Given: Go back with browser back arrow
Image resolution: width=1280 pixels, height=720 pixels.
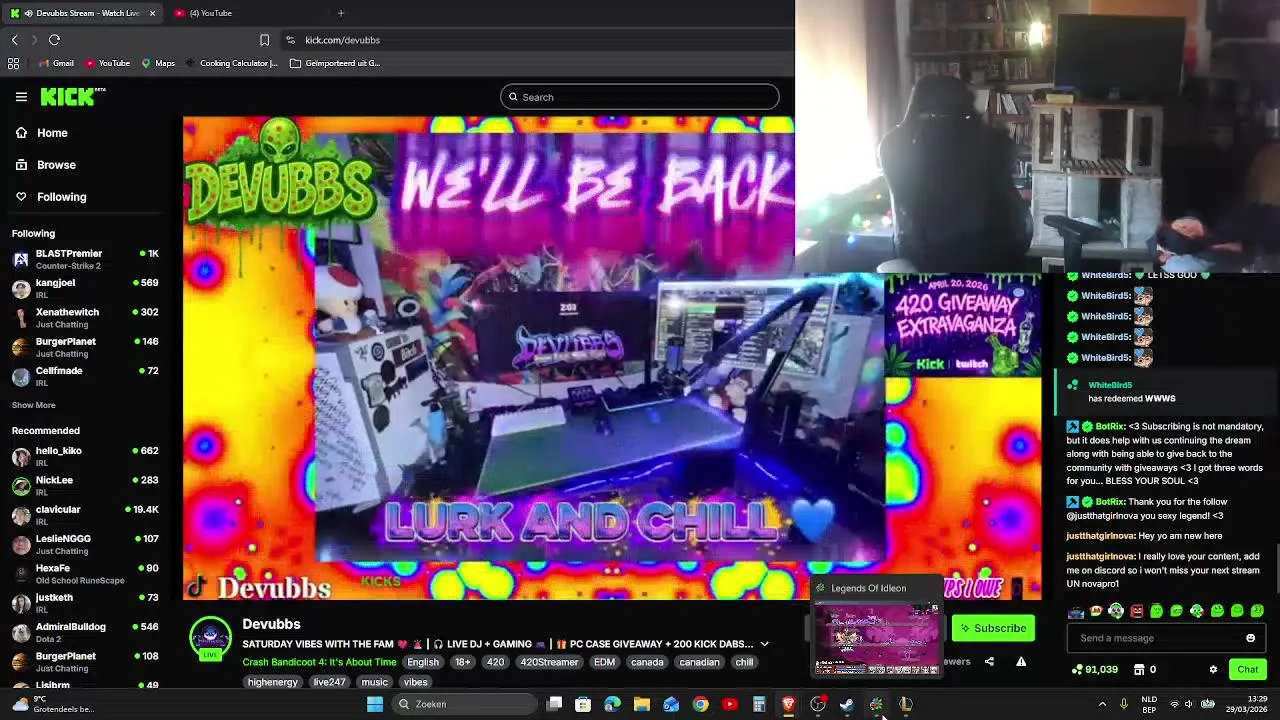Looking at the screenshot, I should pyautogui.click(x=14, y=40).
